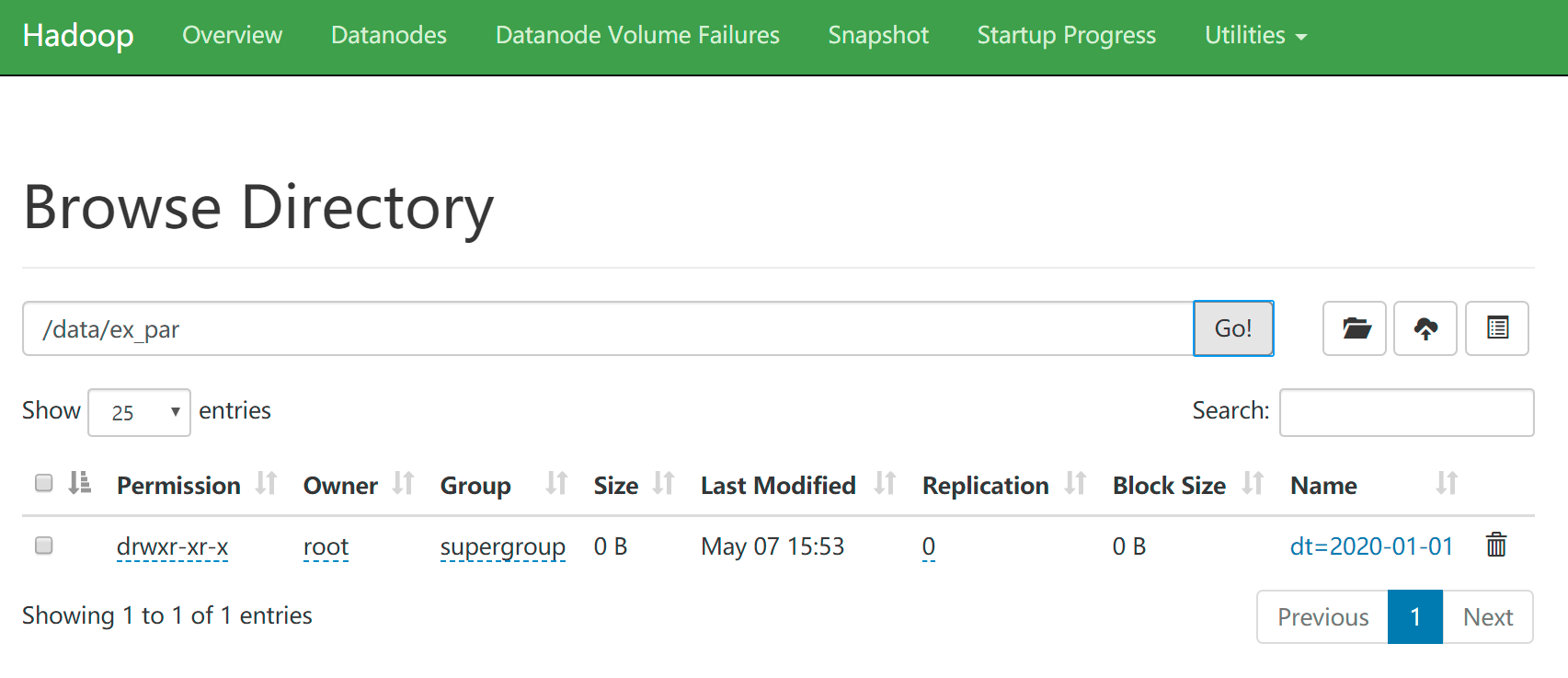
Task: Go to the Startup Progress tab
Action: click(1067, 35)
